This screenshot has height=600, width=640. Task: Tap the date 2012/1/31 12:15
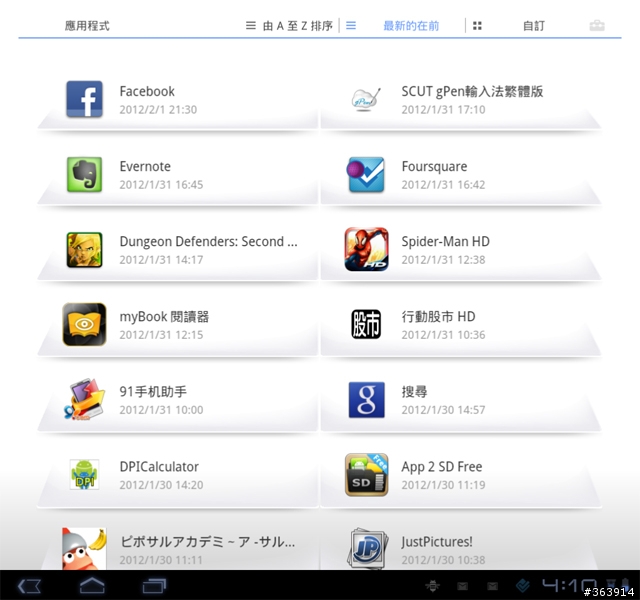pos(161,335)
